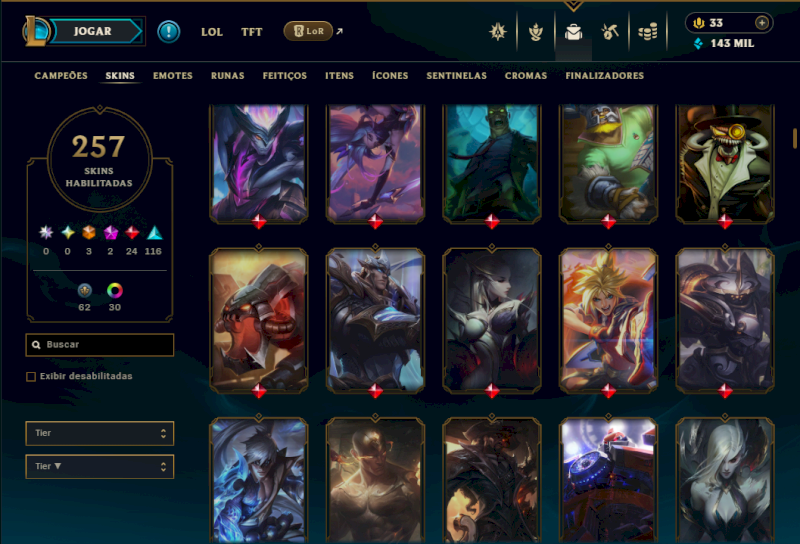
Task: Open the Clash crest icon
Action: coord(497,32)
